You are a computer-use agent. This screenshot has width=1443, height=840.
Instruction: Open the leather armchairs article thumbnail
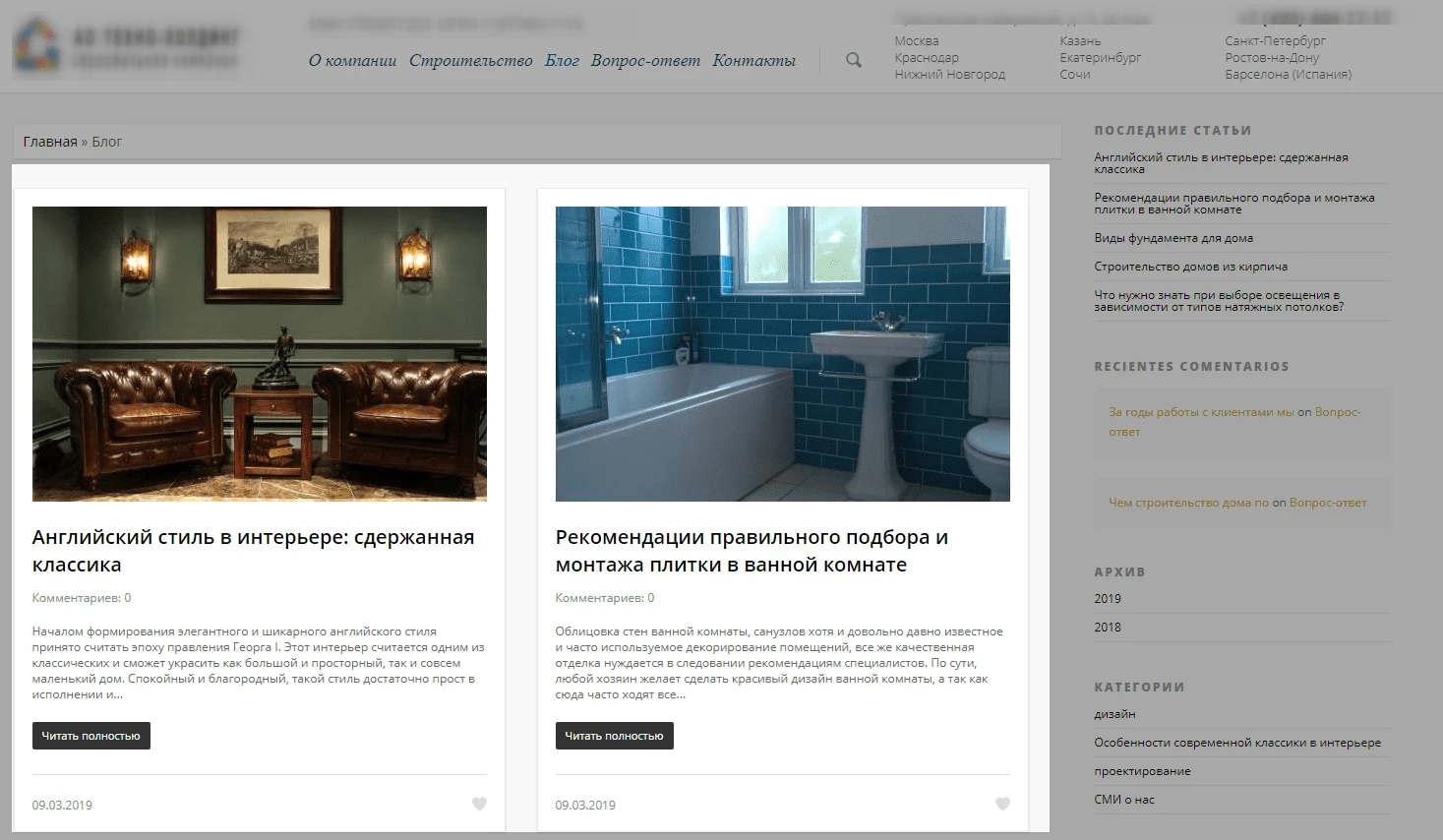[259, 354]
